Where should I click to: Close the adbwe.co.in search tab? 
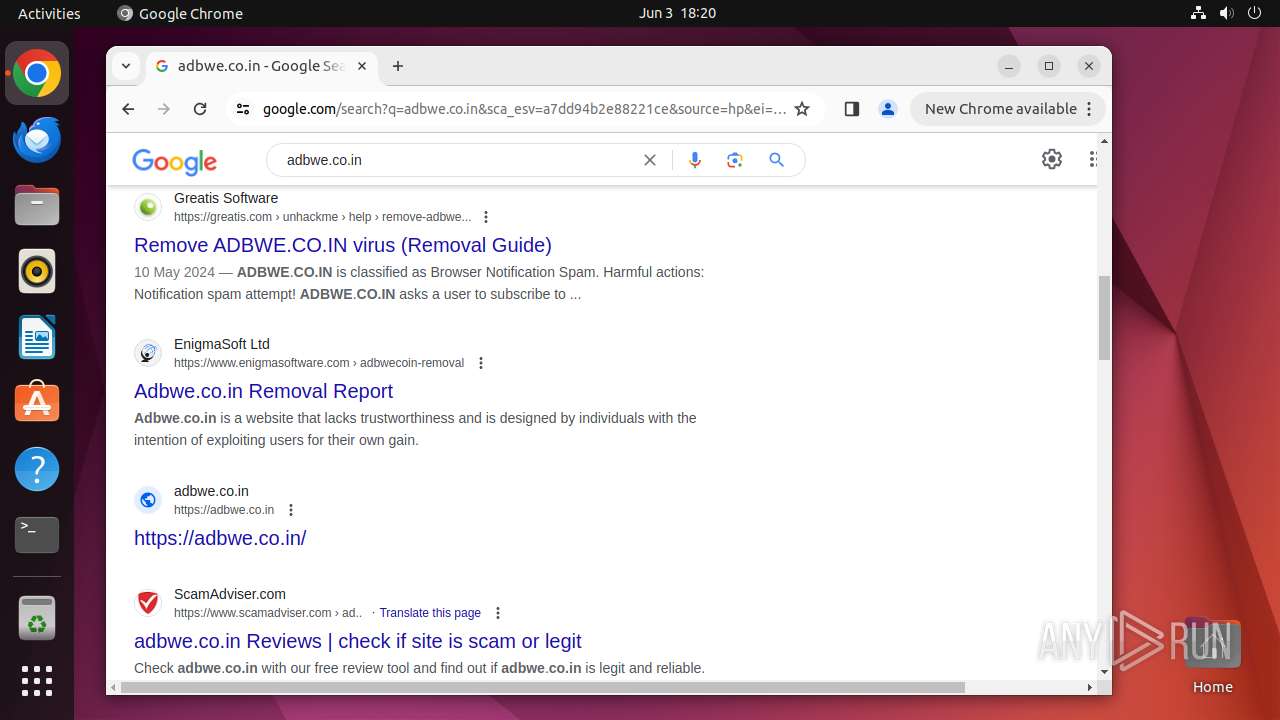[362, 66]
